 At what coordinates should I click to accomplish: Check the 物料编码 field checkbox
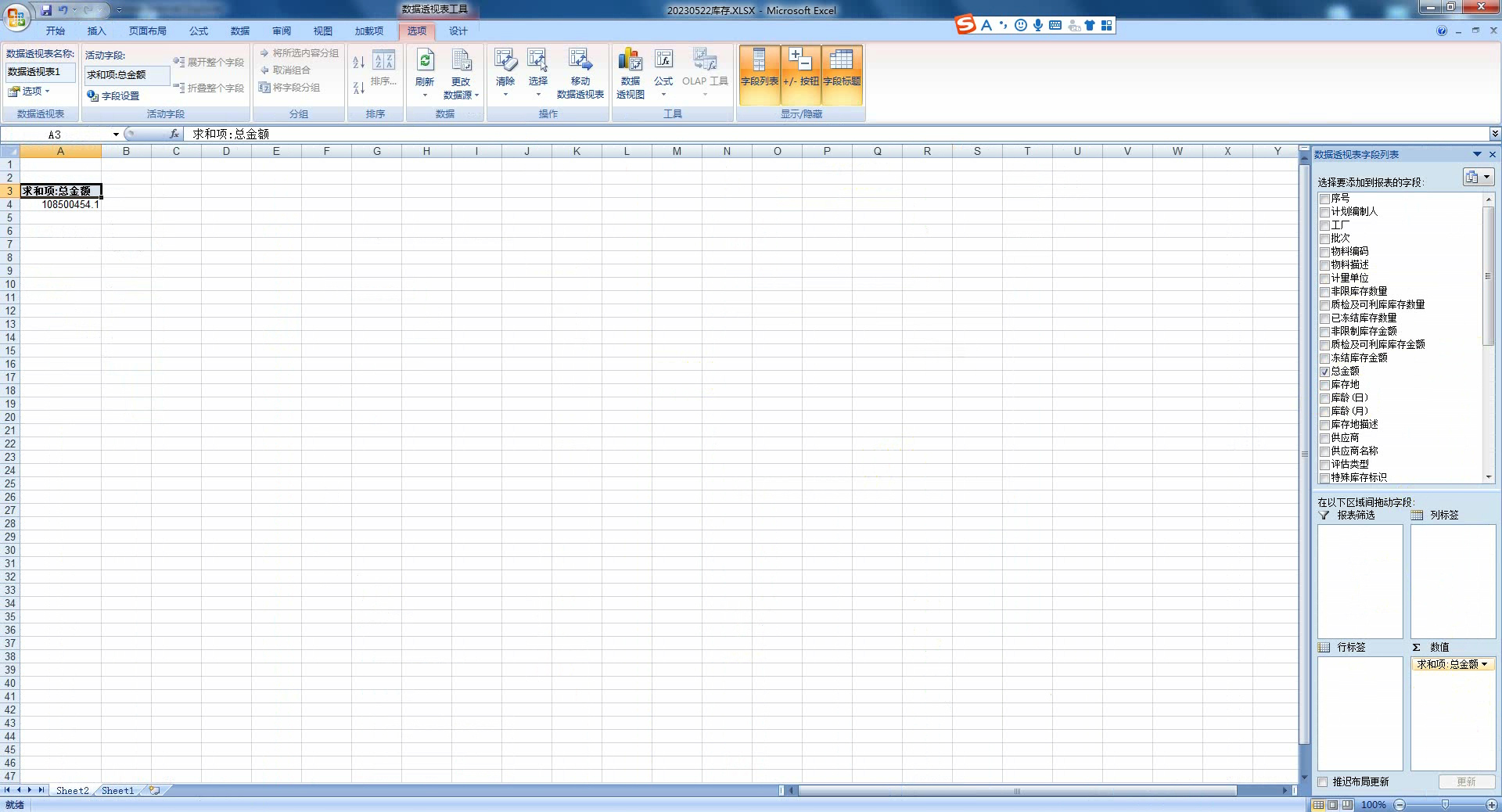pyautogui.click(x=1324, y=252)
